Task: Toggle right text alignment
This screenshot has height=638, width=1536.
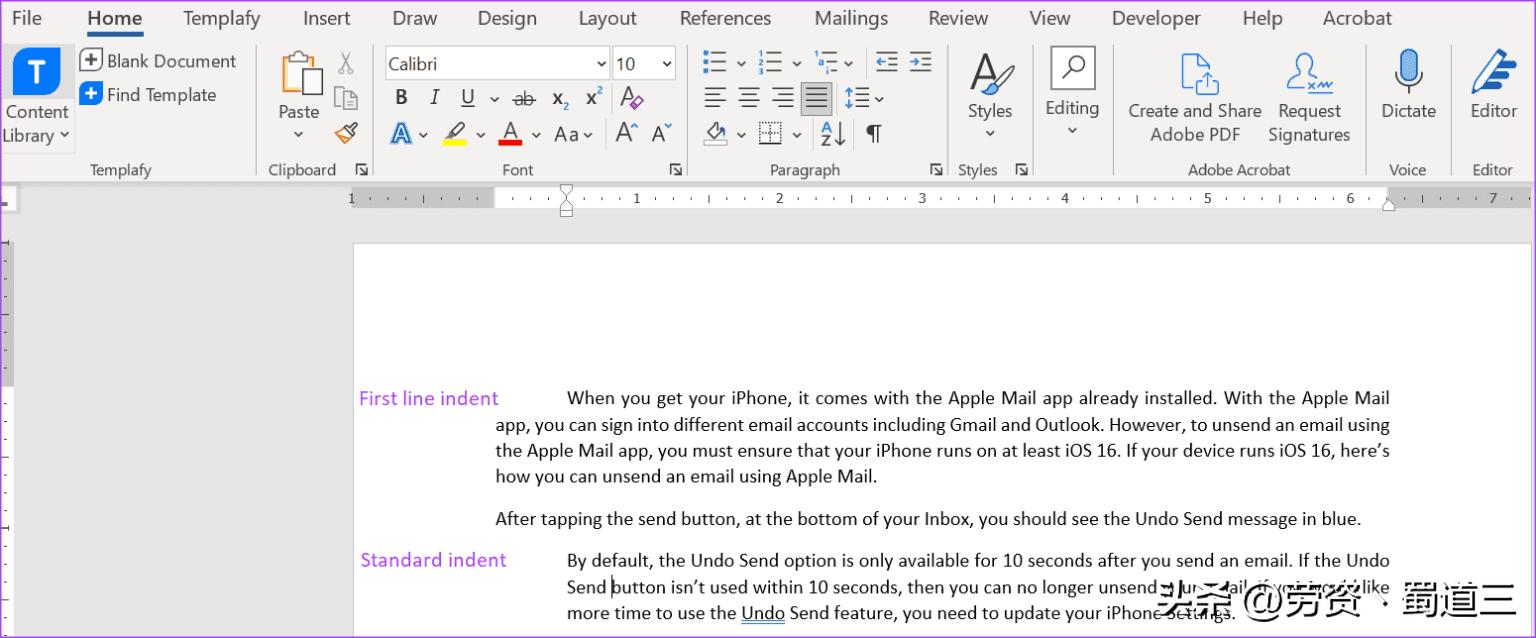Action: point(782,97)
